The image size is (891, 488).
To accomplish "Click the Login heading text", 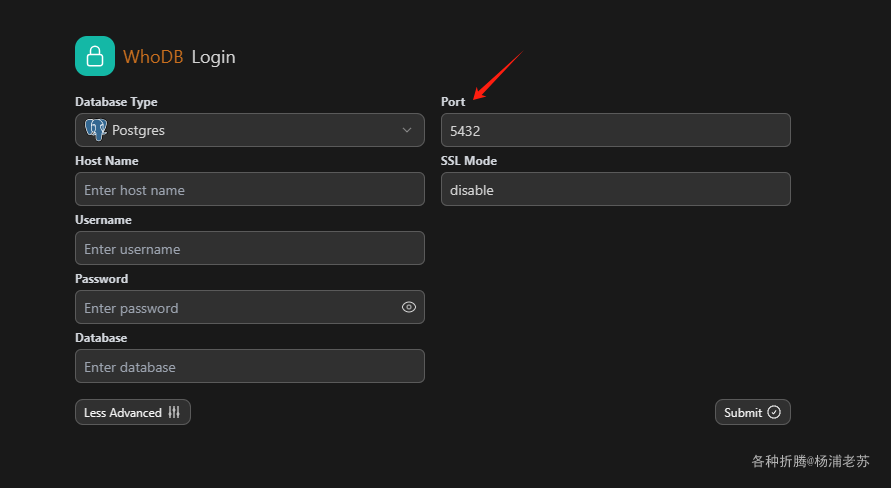I will [213, 57].
